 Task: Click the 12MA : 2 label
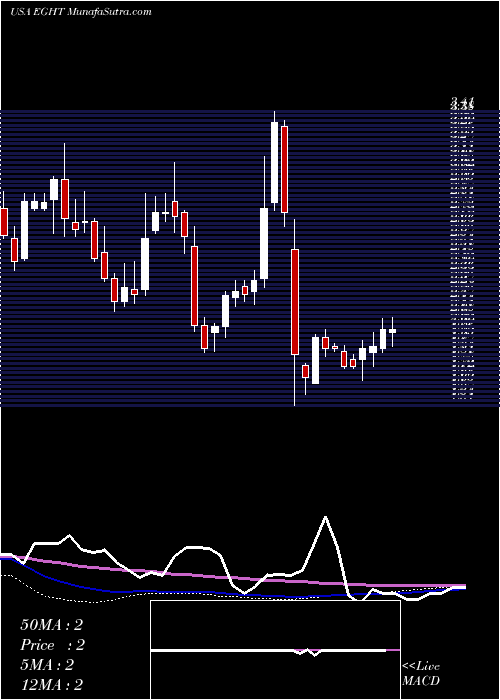[52, 685]
